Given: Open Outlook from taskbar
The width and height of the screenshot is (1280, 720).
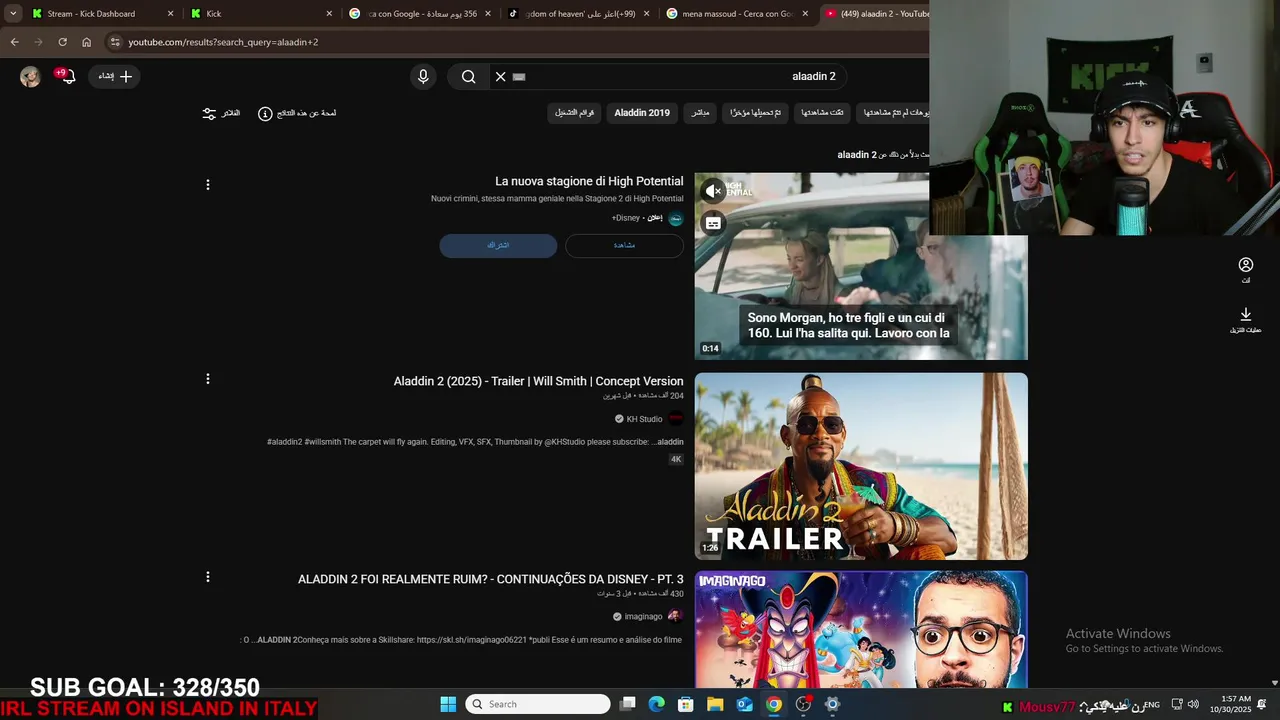Looking at the screenshot, I should pos(744,704).
